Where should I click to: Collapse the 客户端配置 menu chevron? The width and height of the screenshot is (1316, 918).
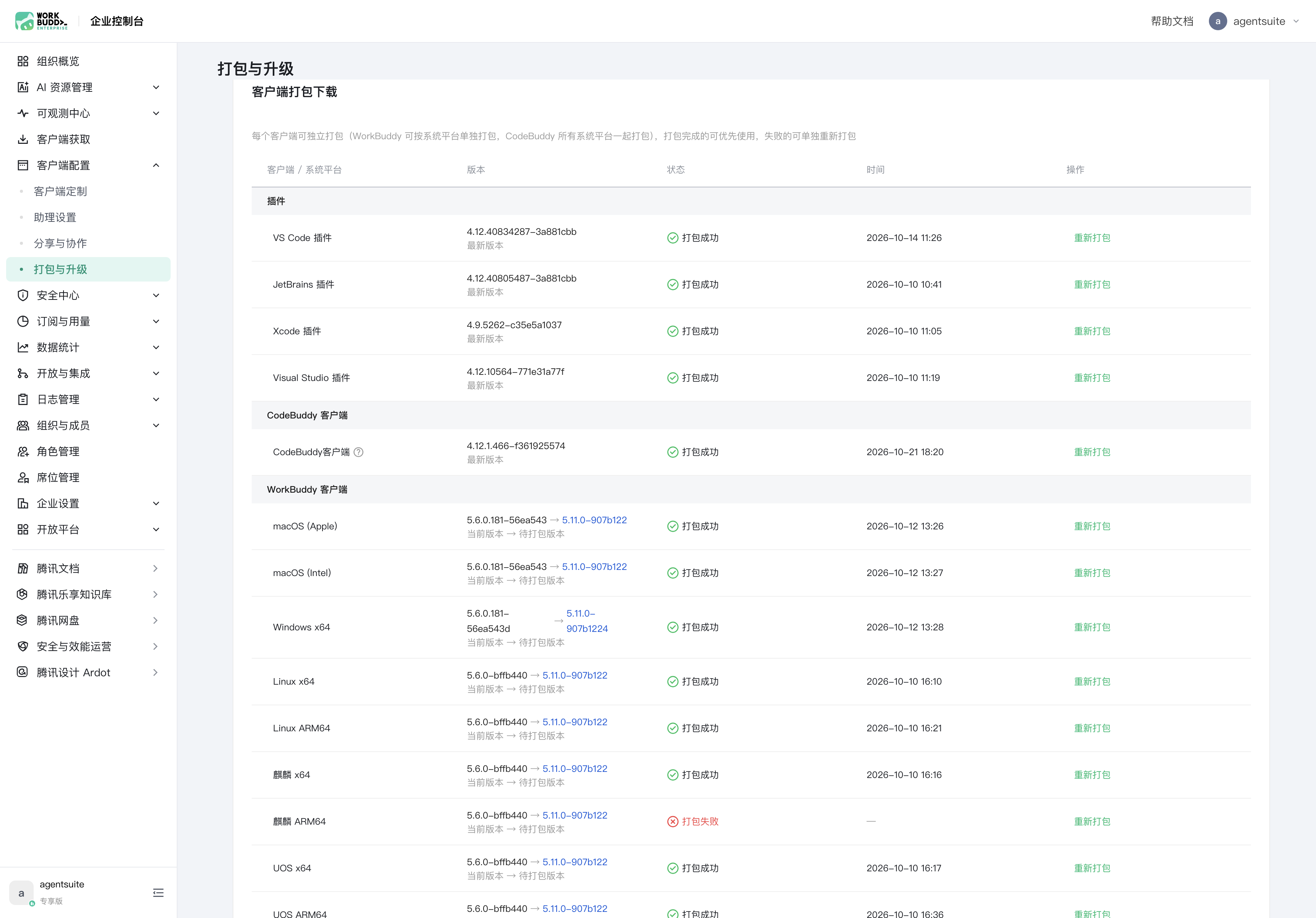156,165
